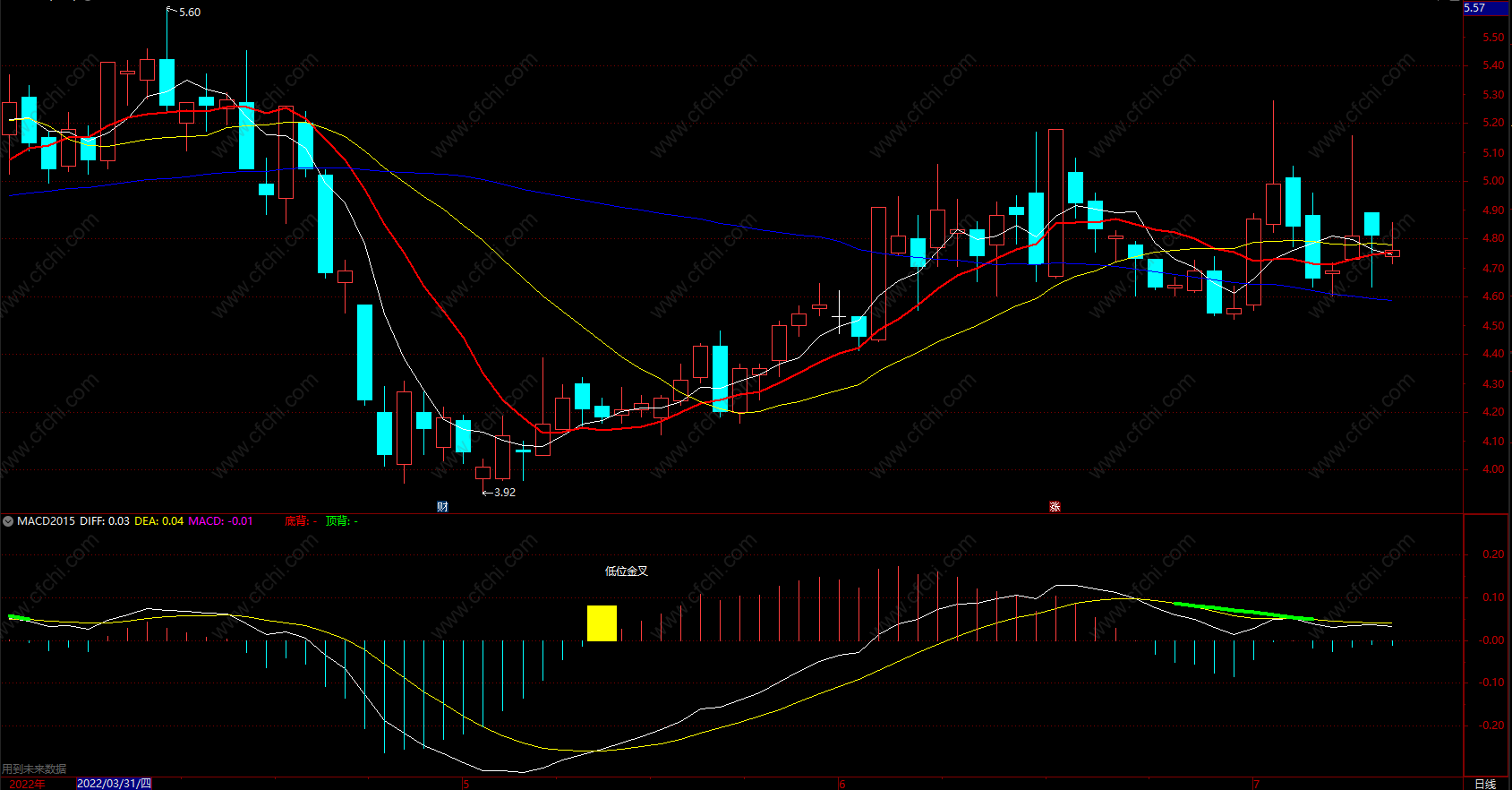1512x790 pixels.
Task: Click the 4.70 price axis label
Action: 1493,269
